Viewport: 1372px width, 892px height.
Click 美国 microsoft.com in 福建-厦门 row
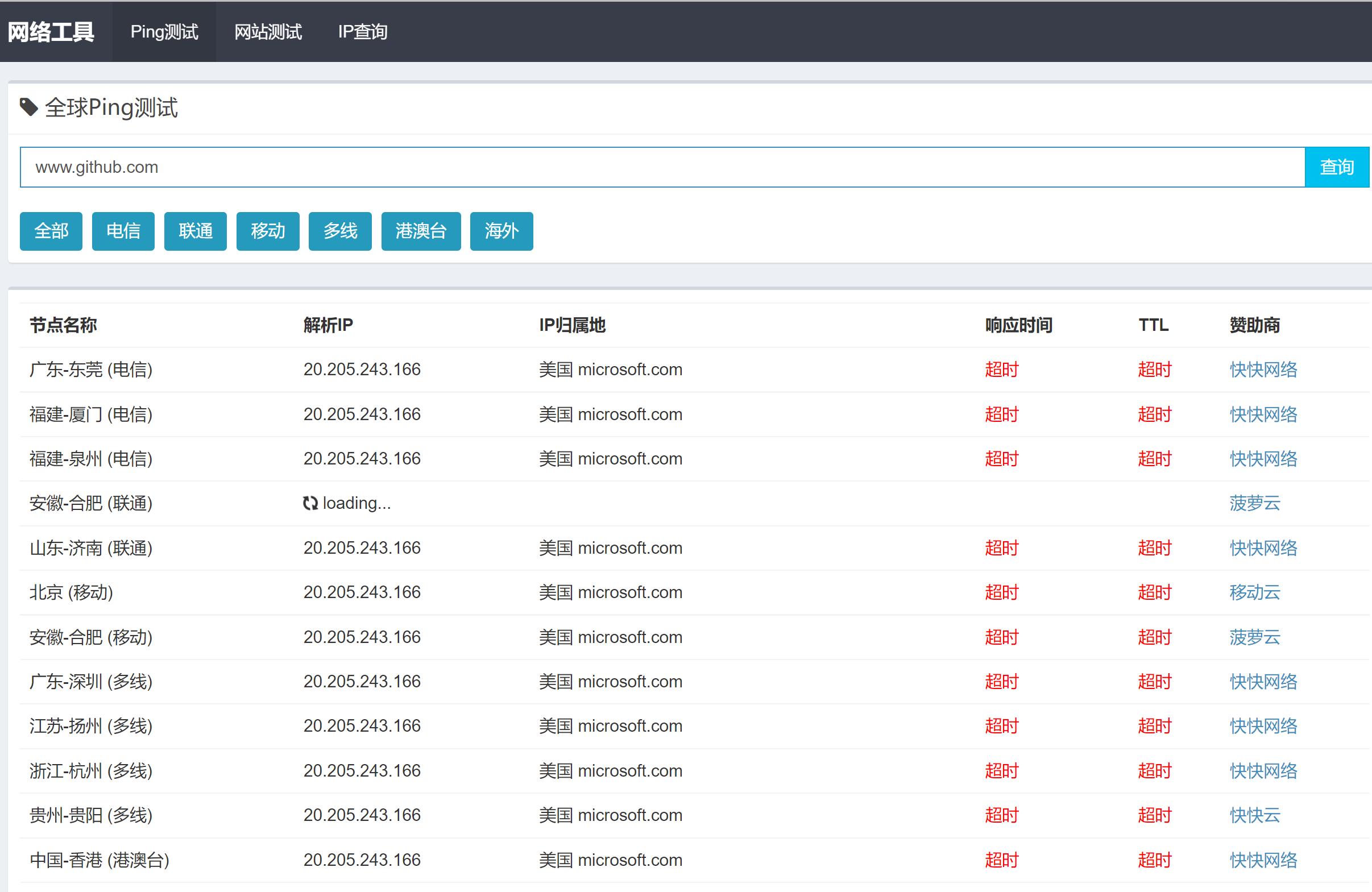(611, 414)
